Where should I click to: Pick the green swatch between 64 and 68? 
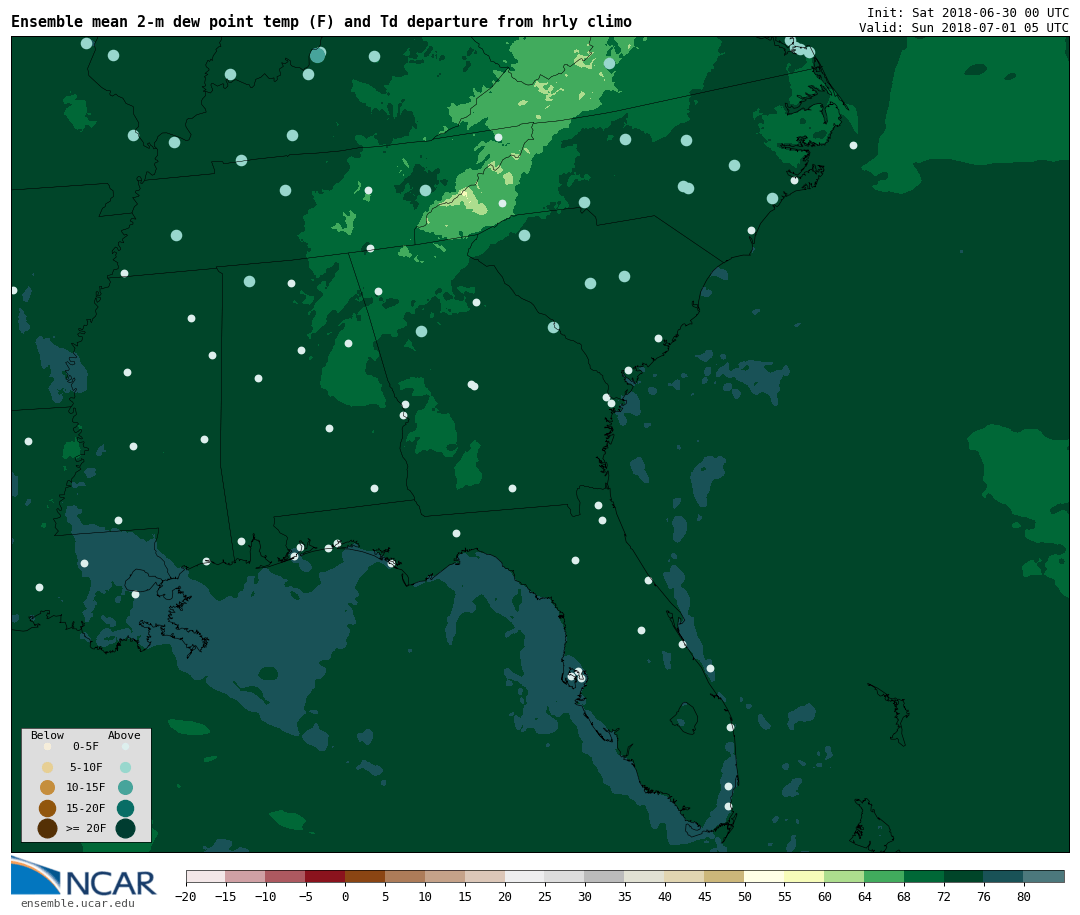[884, 876]
